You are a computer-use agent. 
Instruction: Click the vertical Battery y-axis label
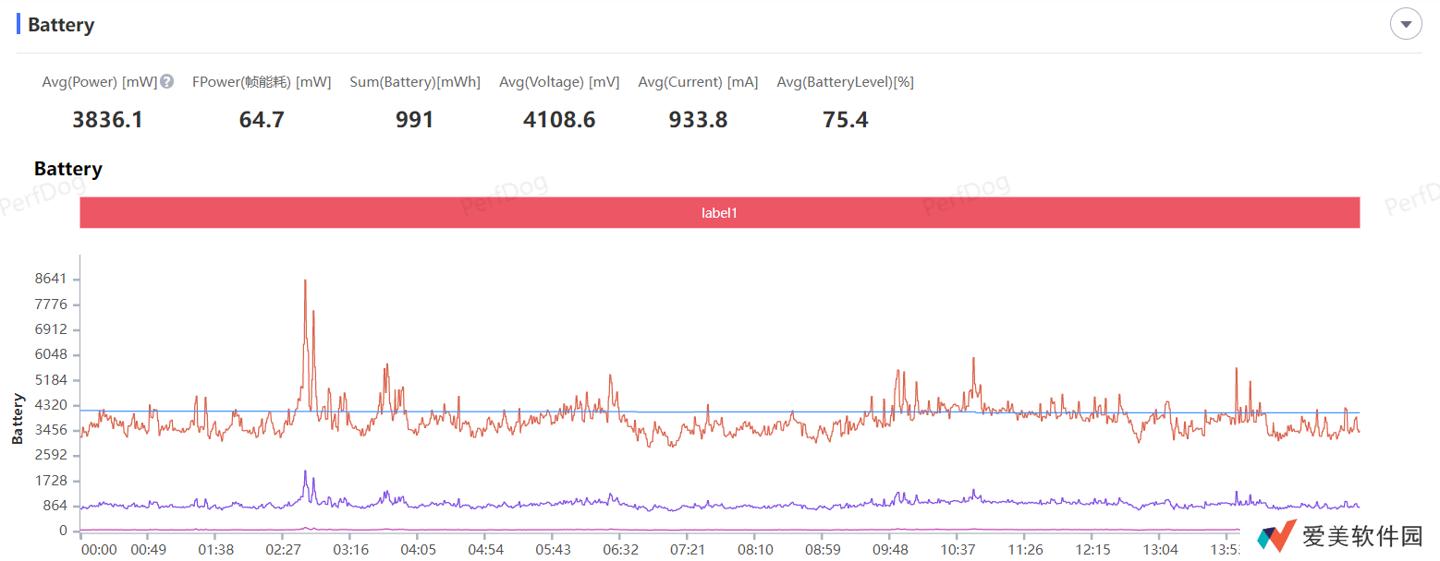click(17, 419)
